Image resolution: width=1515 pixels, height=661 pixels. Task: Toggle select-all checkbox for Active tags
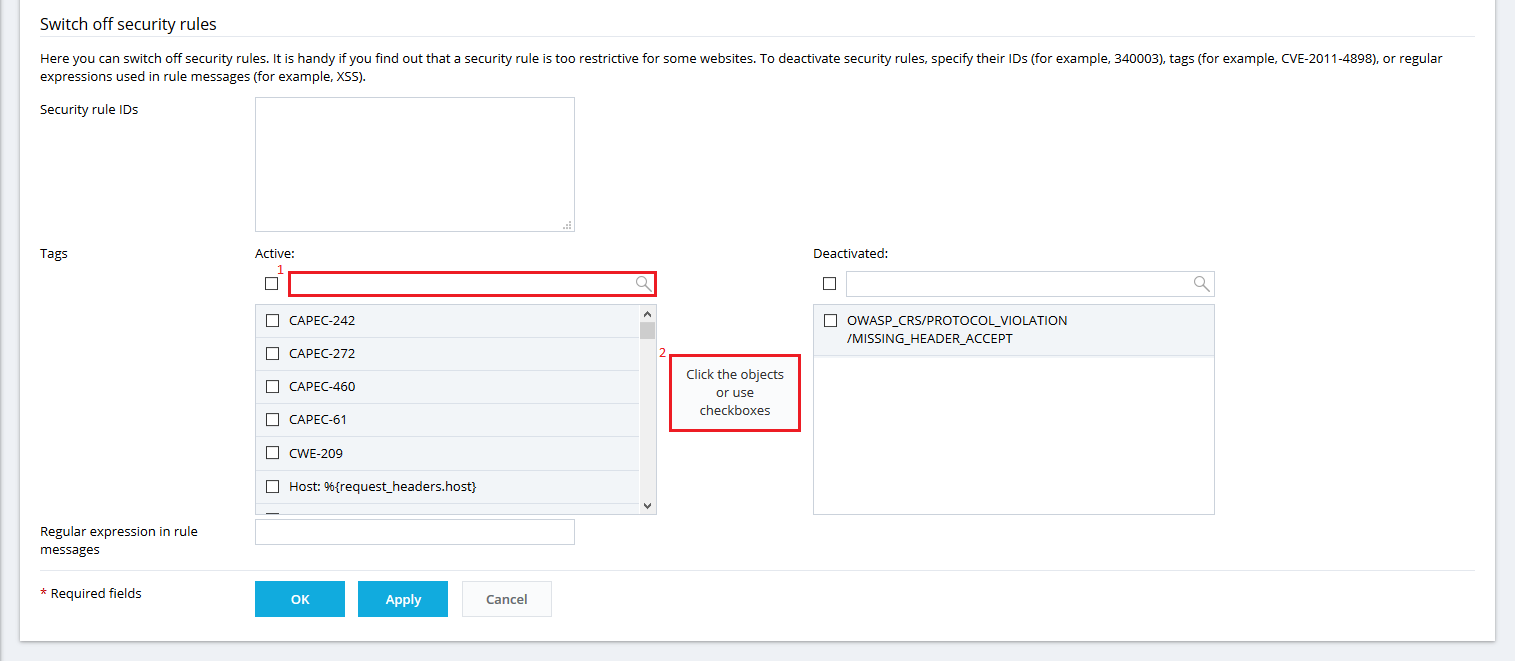tap(272, 284)
